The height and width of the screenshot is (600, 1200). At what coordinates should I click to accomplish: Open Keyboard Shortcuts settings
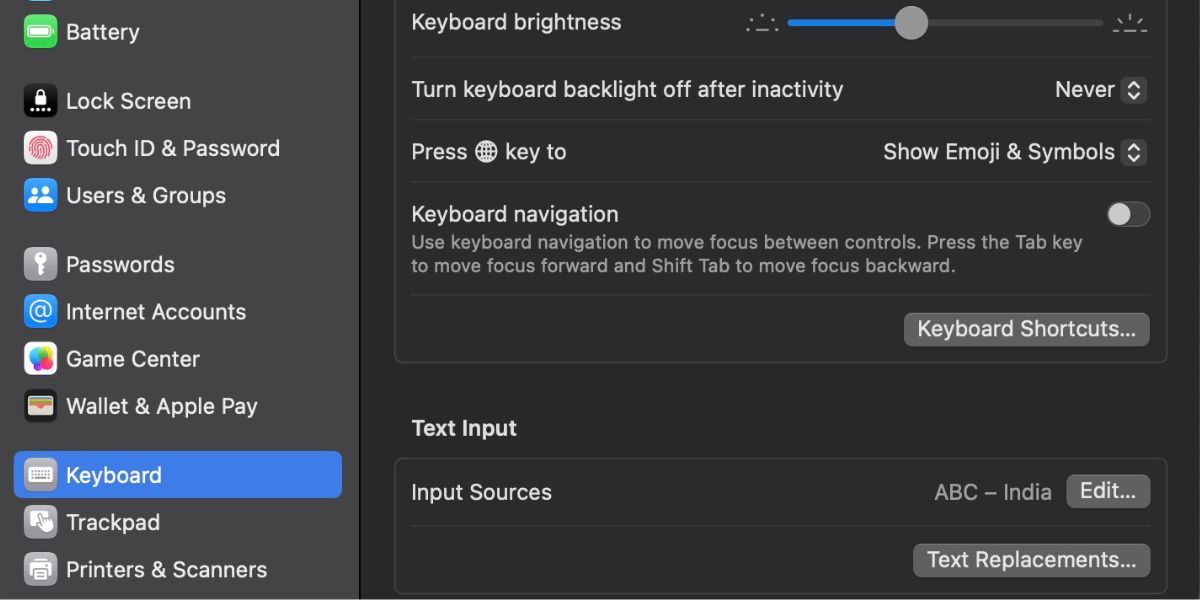(x=1026, y=328)
